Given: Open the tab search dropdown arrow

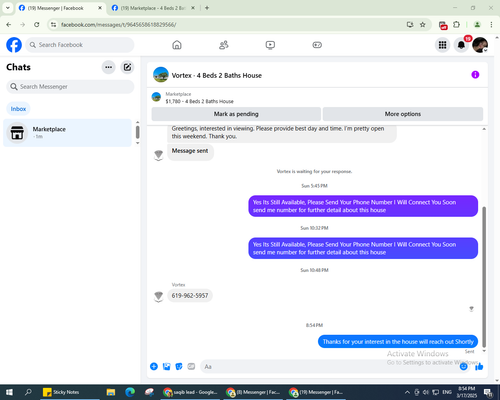Looking at the screenshot, I should tap(8, 8).
